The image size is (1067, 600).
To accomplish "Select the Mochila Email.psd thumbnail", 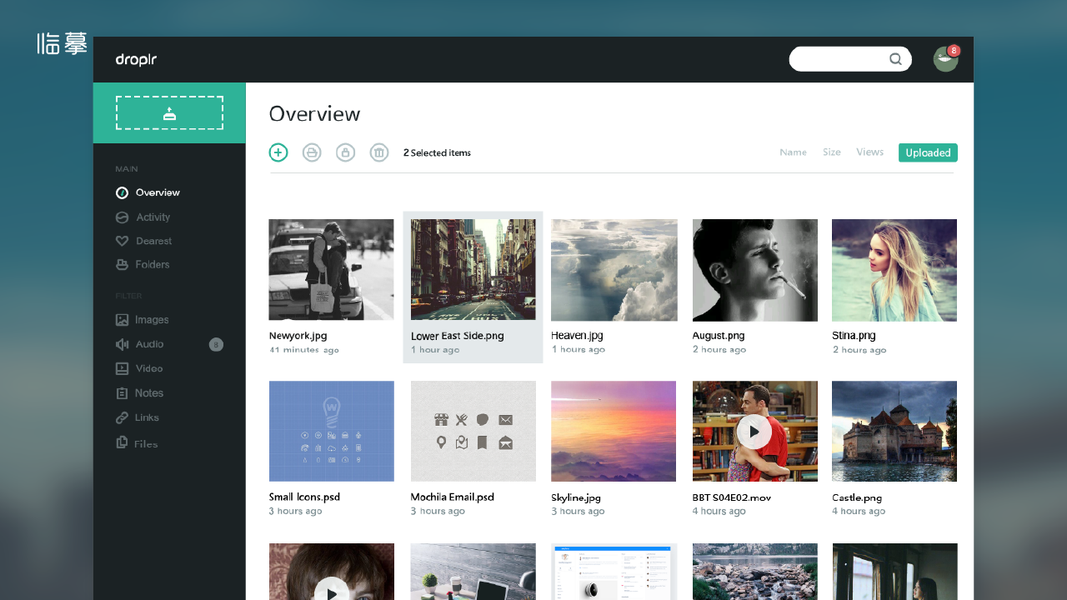I will point(473,431).
